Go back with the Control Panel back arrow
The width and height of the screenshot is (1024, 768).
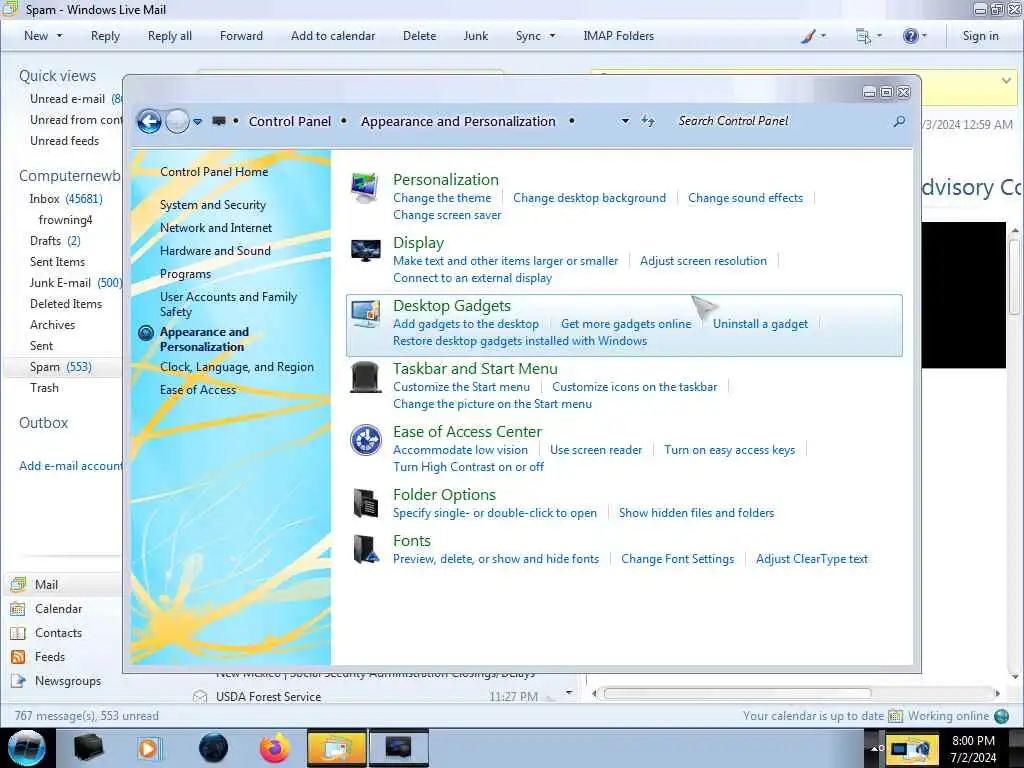tap(149, 121)
